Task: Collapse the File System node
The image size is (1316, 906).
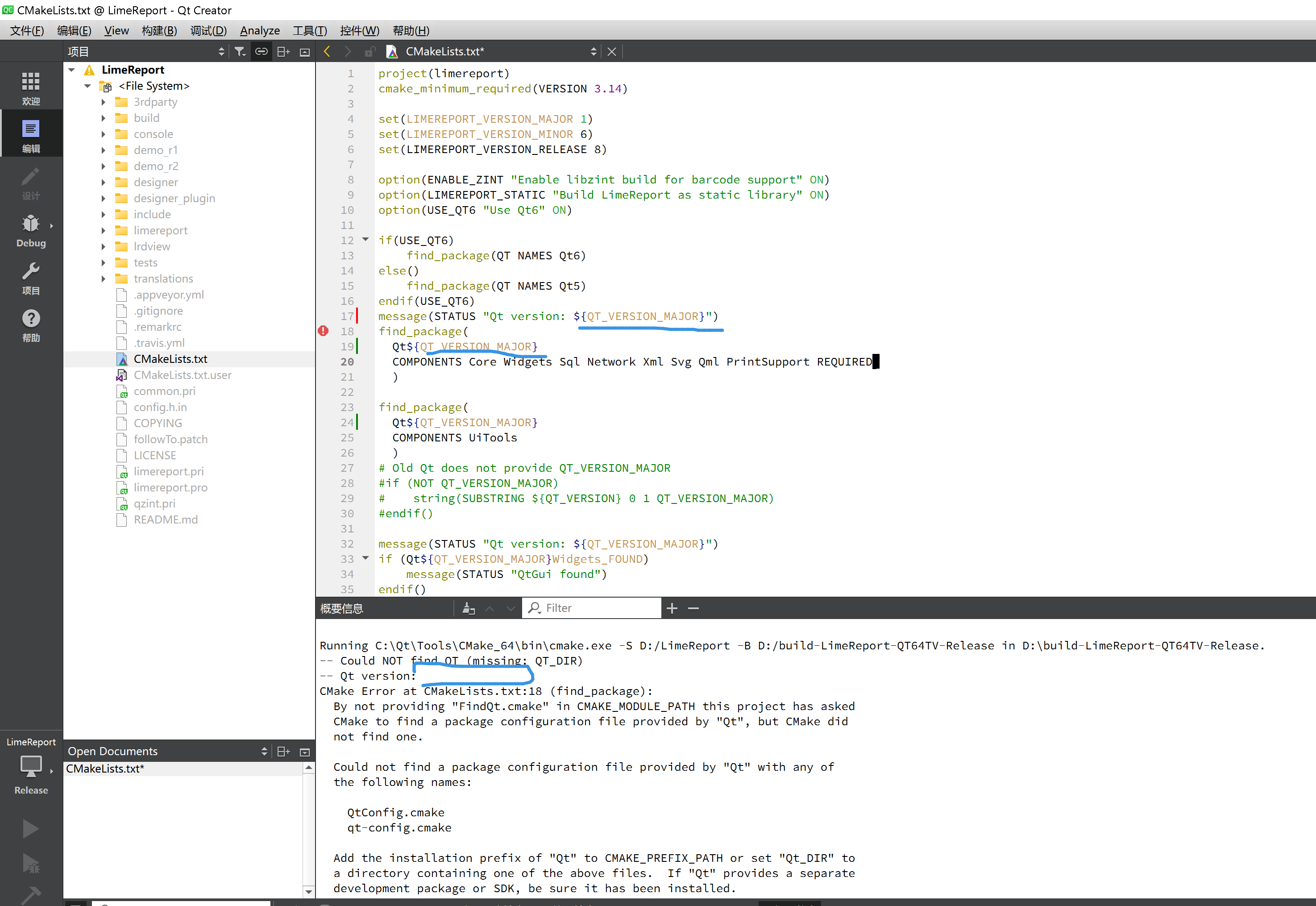Action: pyautogui.click(x=87, y=86)
